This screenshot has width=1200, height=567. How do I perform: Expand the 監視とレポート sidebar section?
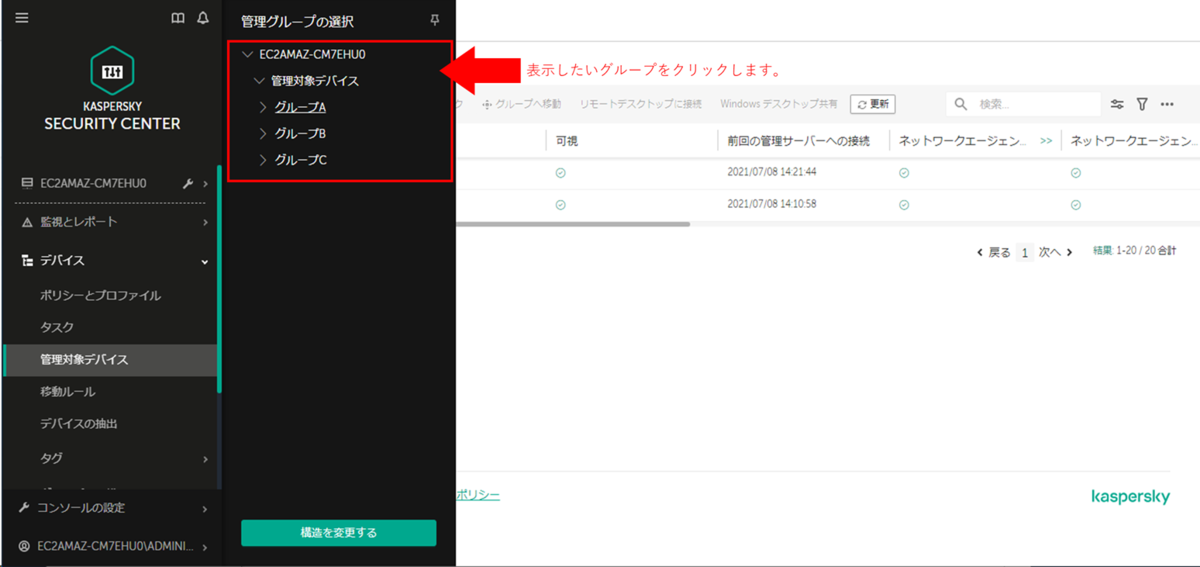(205, 222)
